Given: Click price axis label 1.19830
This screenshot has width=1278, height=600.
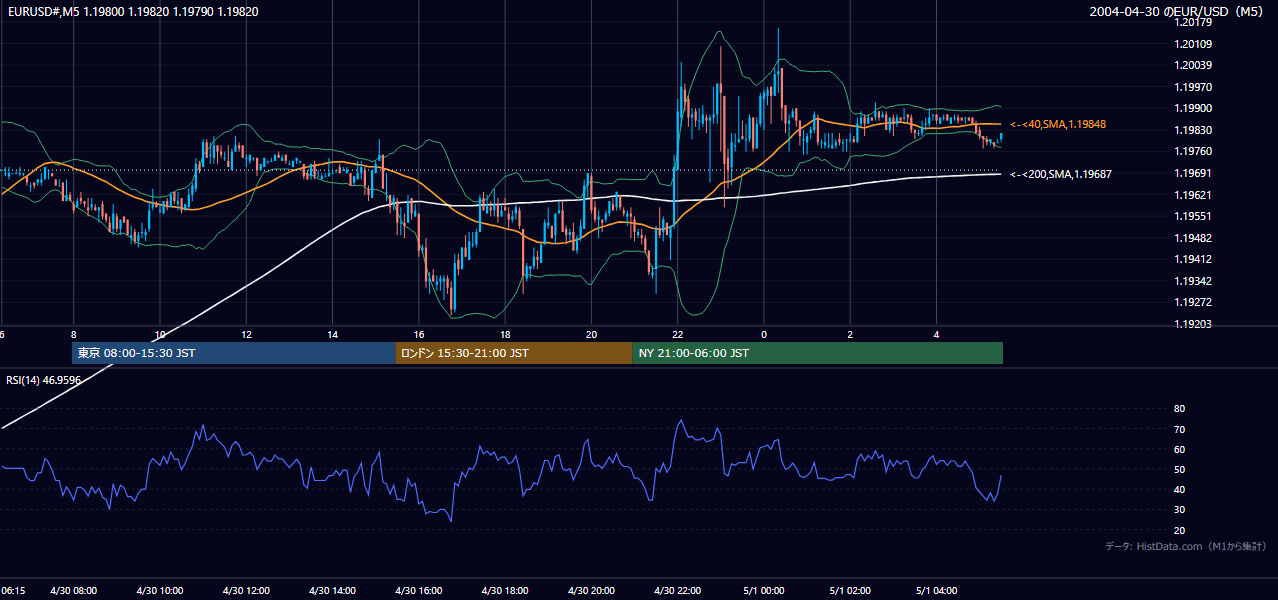Looking at the screenshot, I should point(1194,130).
